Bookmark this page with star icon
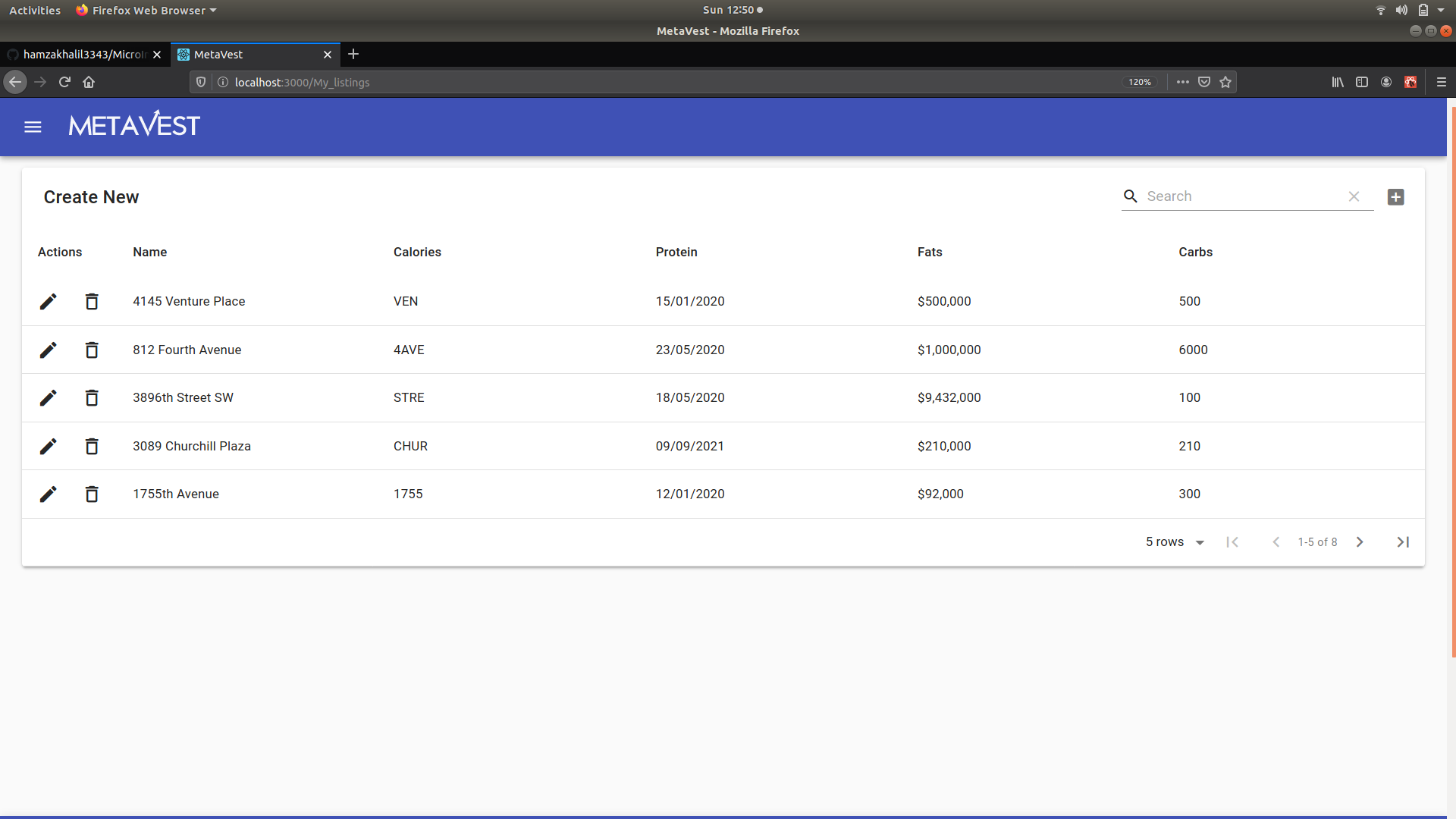Image resolution: width=1456 pixels, height=819 pixels. coord(1225,82)
